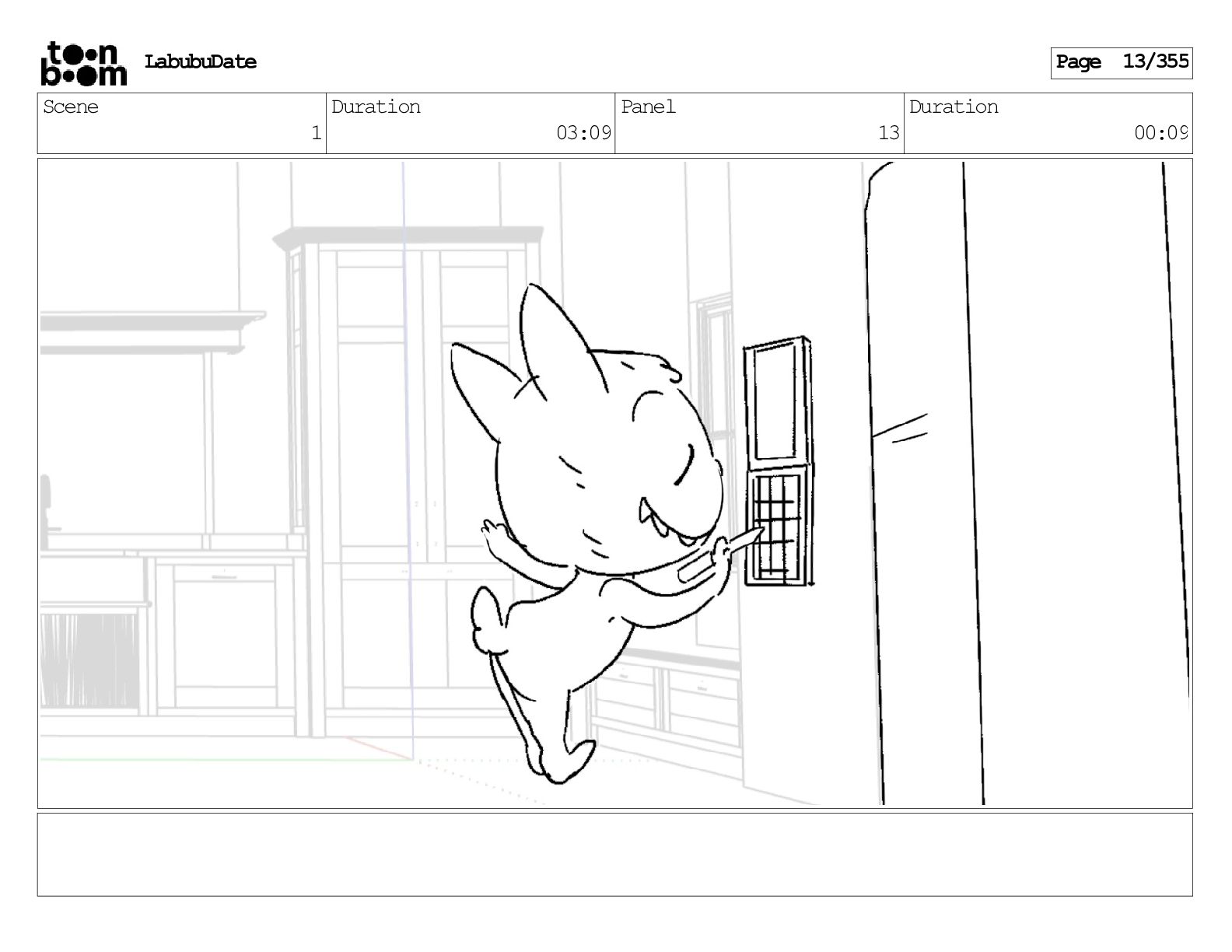Click the panel duration 00:09 value
Viewport: 1232px width, 952px height.
(1160, 133)
